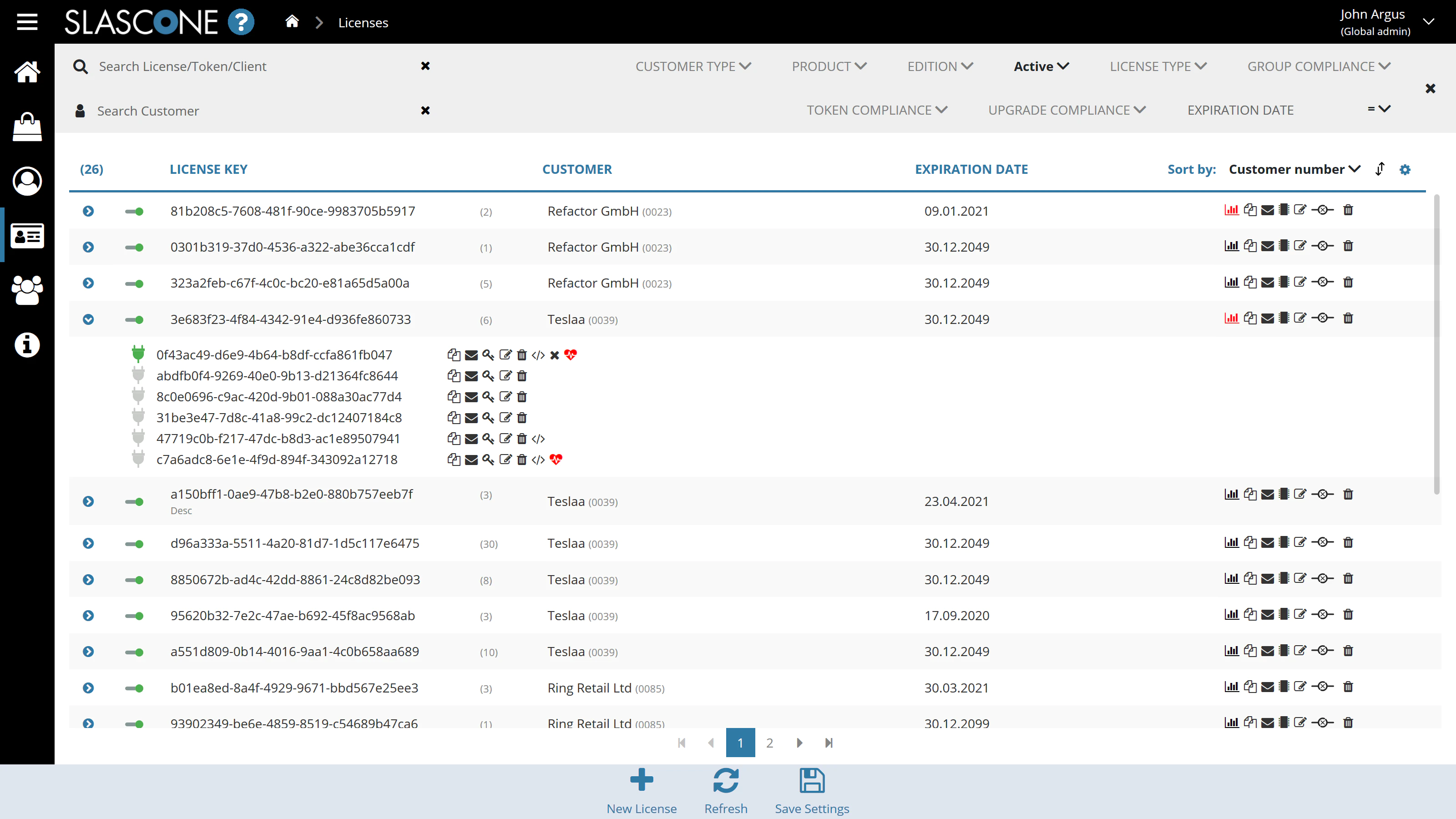Screen dimensions: 1456x819
Task: Select page 1 in pagination
Action: [x=740, y=743]
